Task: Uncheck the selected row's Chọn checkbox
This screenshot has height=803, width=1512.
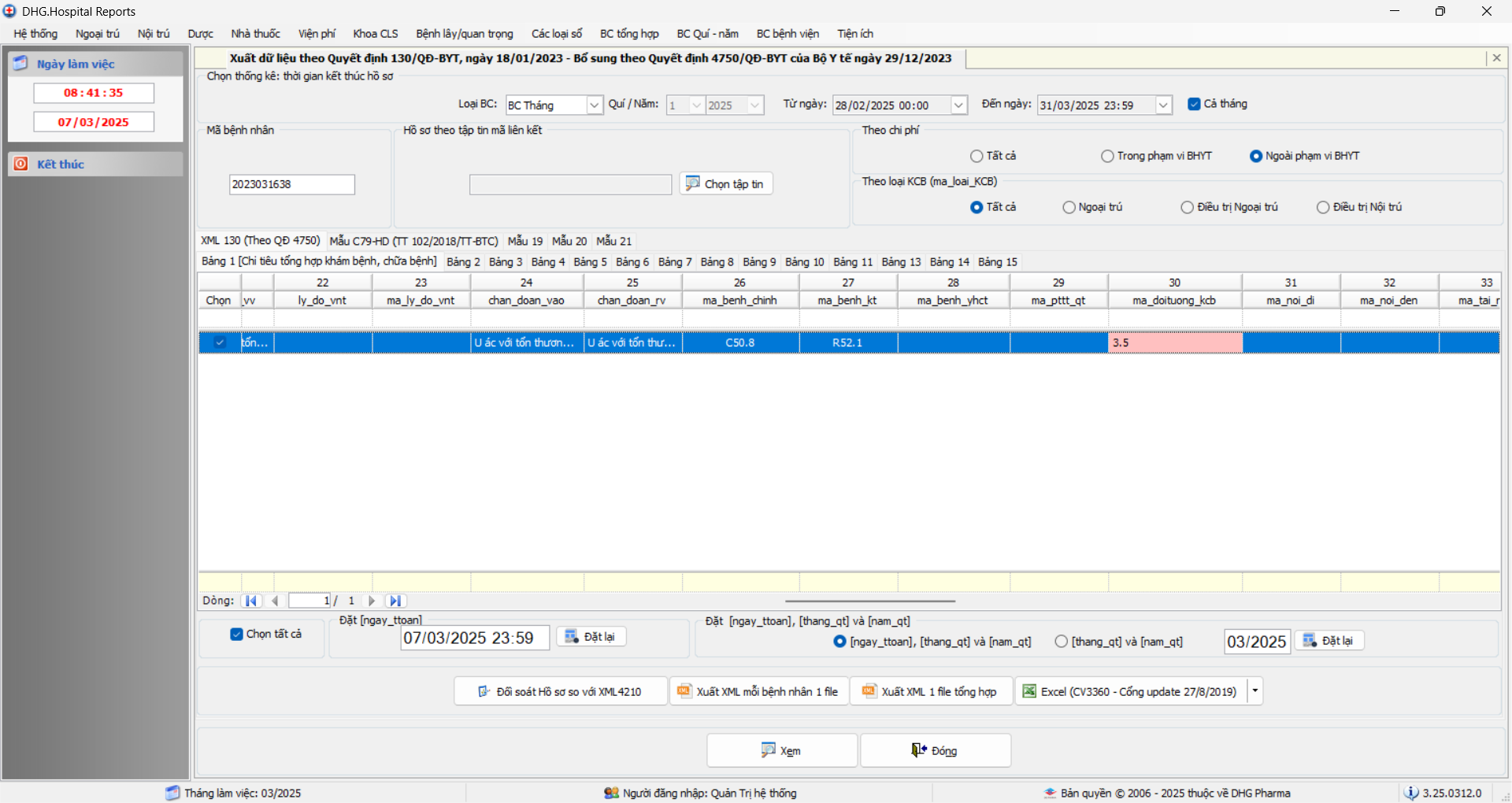Action: coord(220,342)
